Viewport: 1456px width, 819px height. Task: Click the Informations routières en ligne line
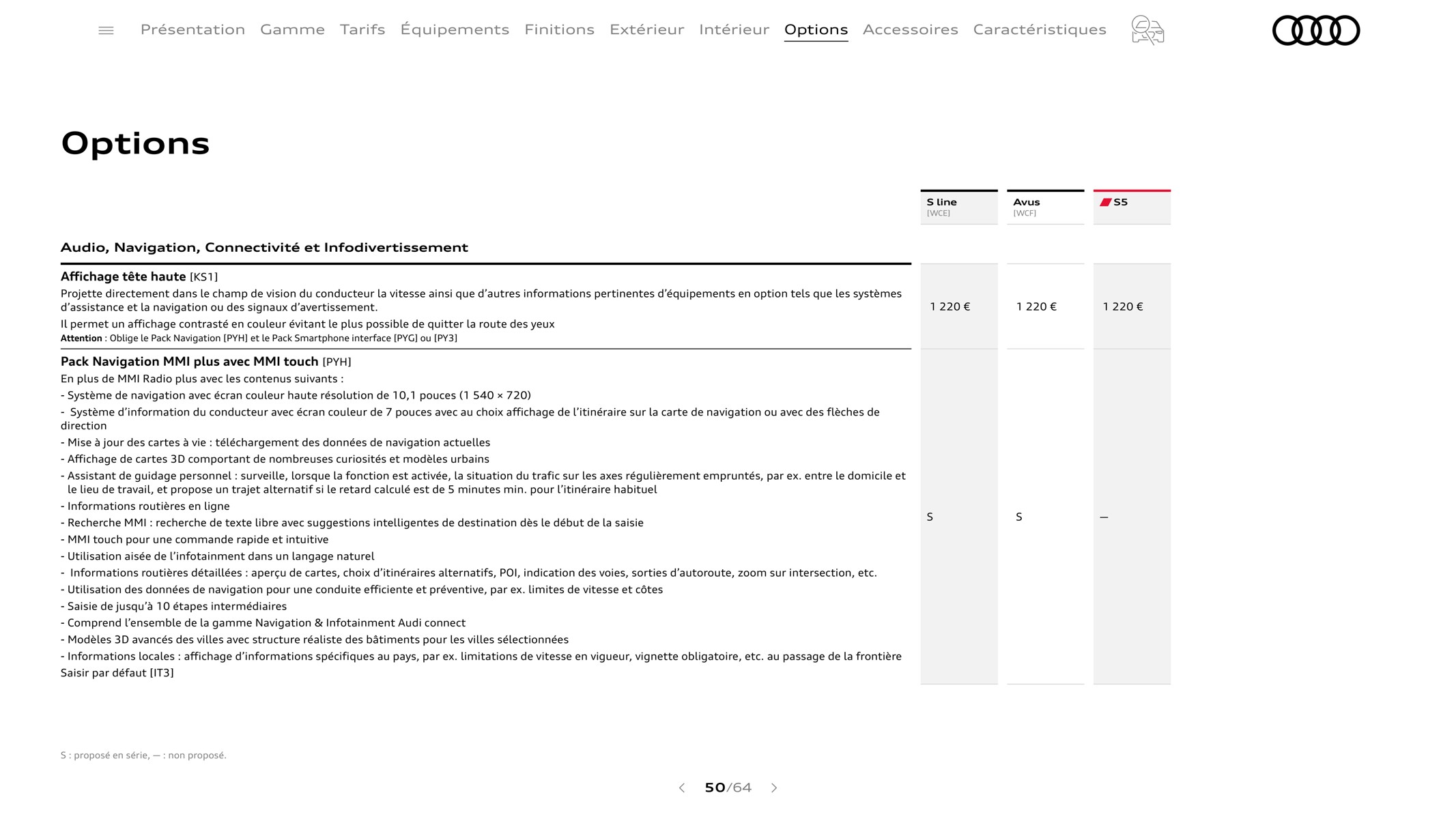145,506
